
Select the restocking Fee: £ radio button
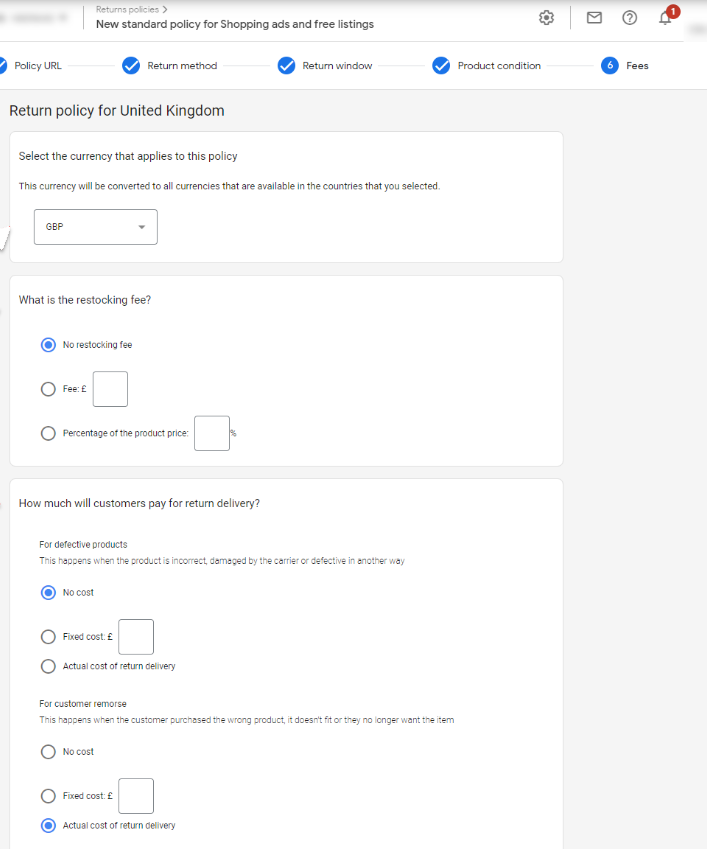(x=48, y=390)
